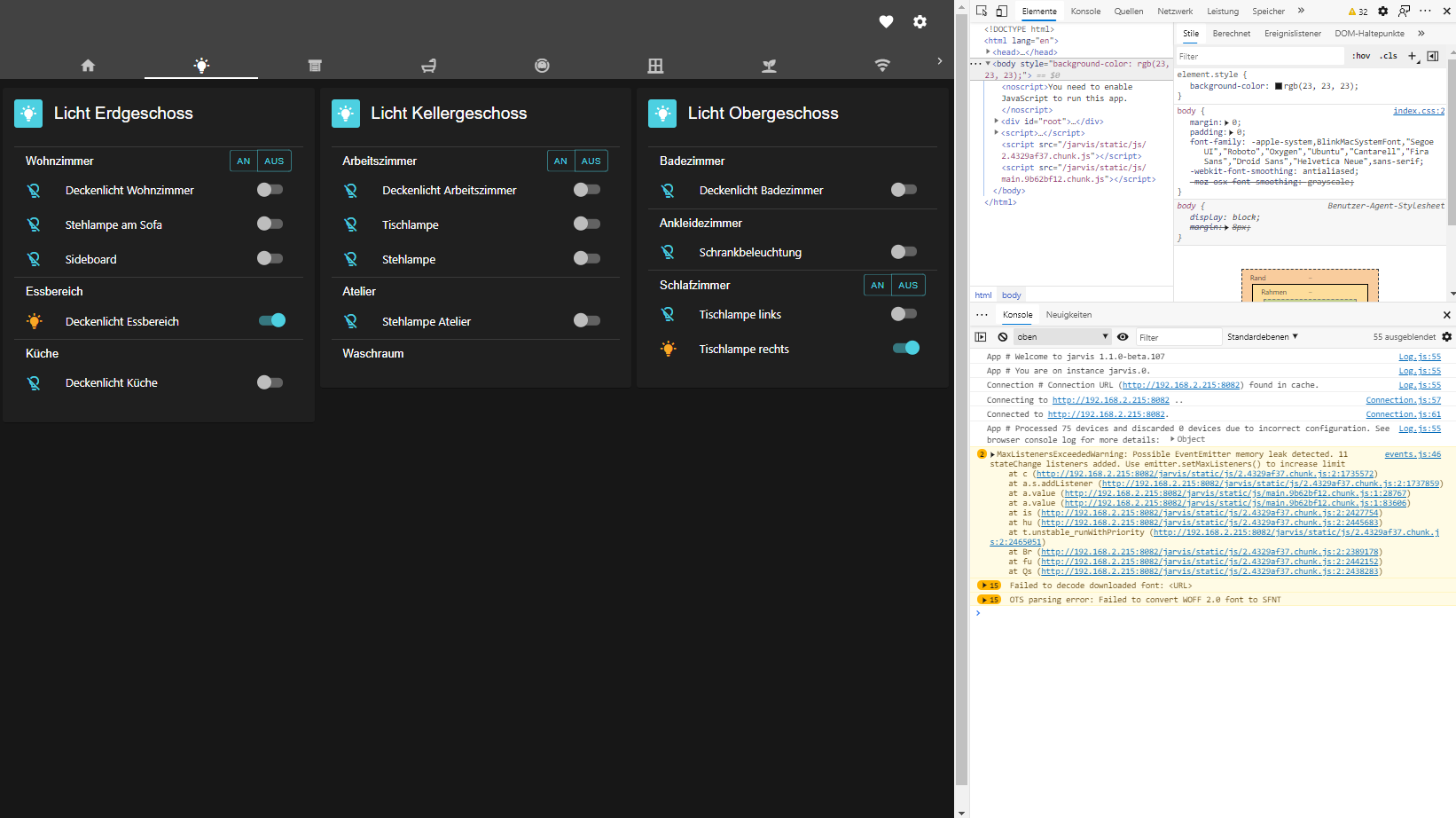This screenshot has height=818, width=1456.
Task: Open jarvis settings gear in header
Action: (x=920, y=21)
